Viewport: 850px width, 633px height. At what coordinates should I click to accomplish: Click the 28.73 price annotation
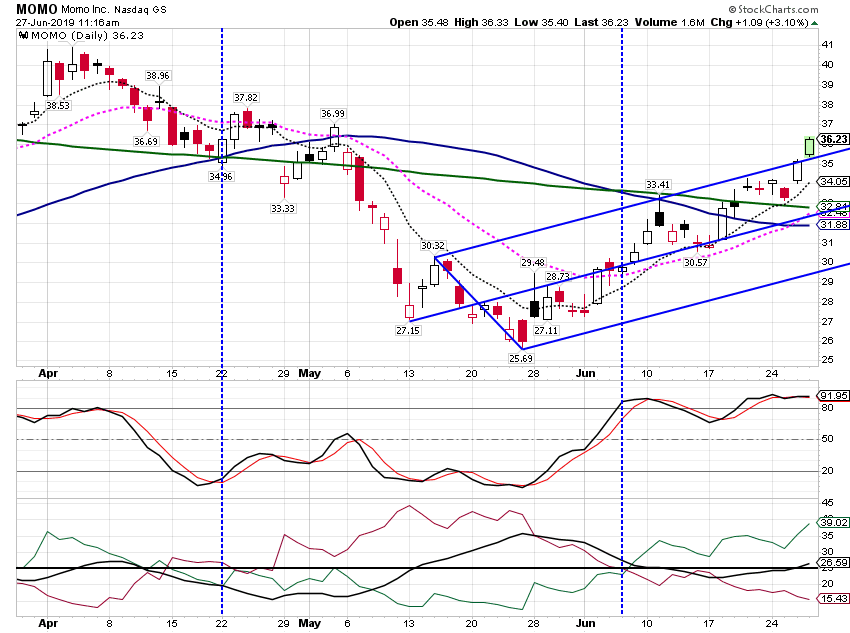[x=558, y=276]
